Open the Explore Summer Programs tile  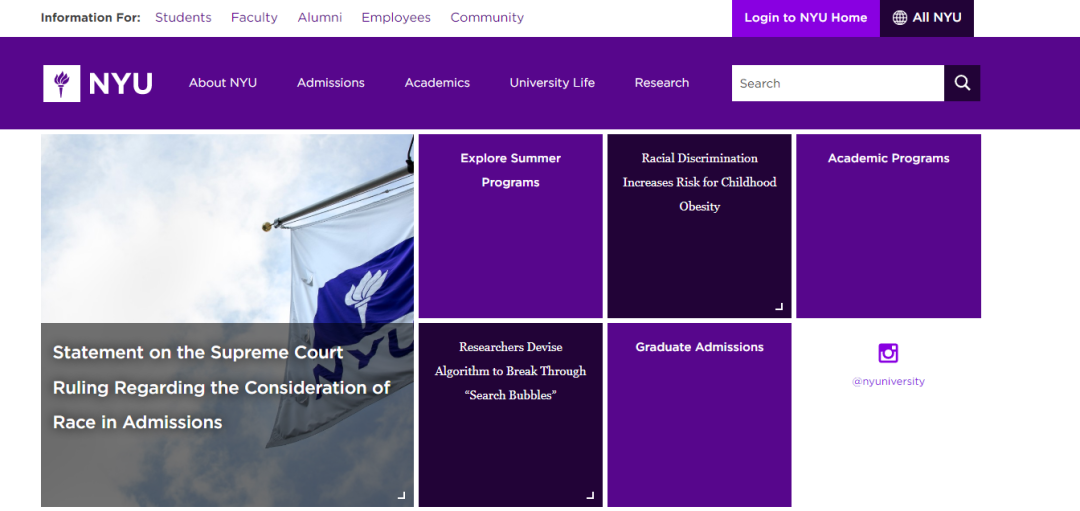click(510, 226)
